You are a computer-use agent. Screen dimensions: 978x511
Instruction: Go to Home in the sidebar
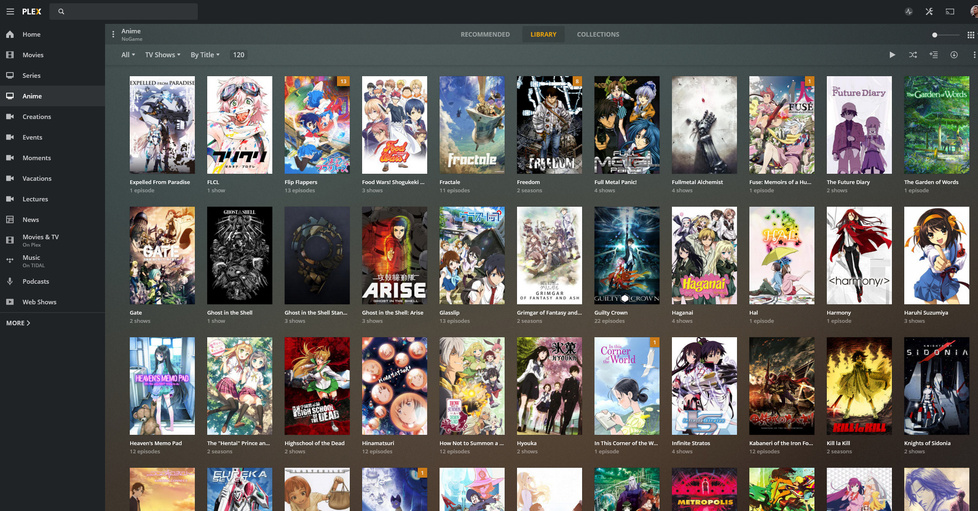[x=52, y=34]
